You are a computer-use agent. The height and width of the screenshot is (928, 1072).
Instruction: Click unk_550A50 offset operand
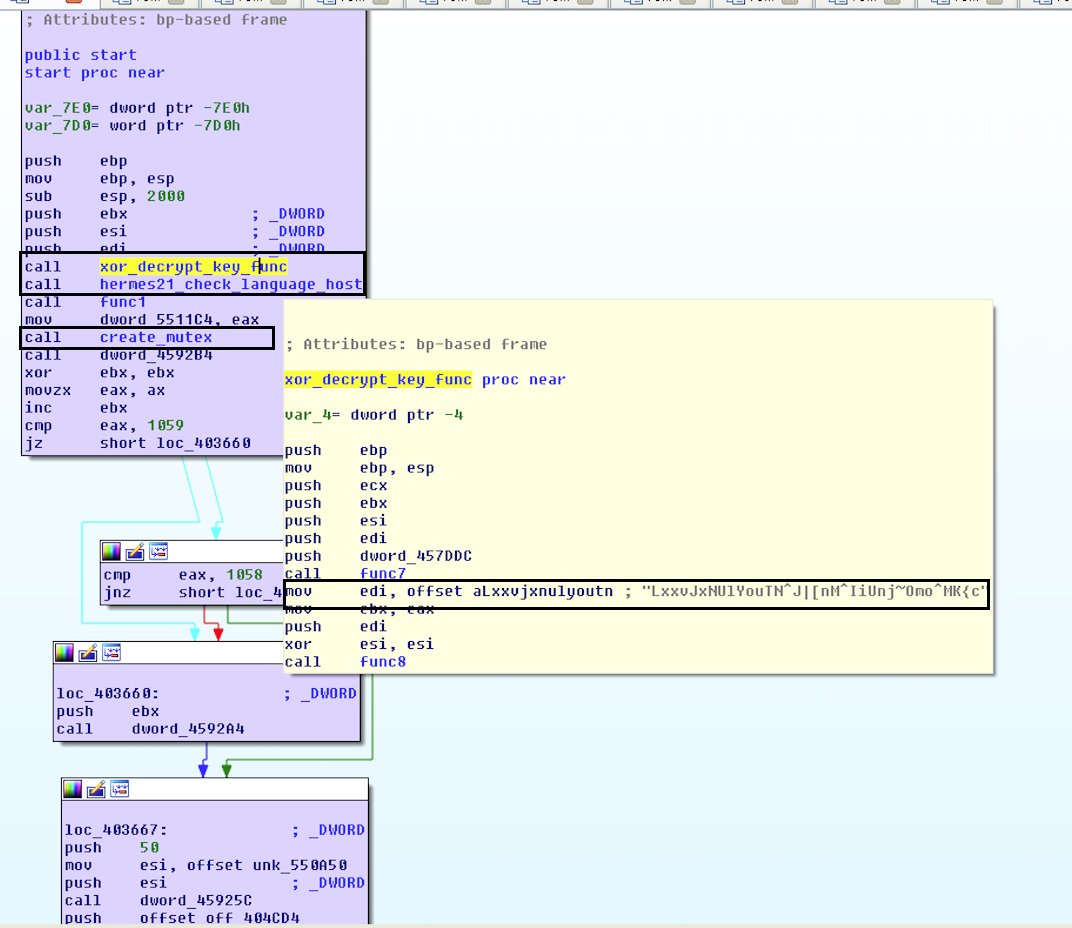tap(300, 866)
